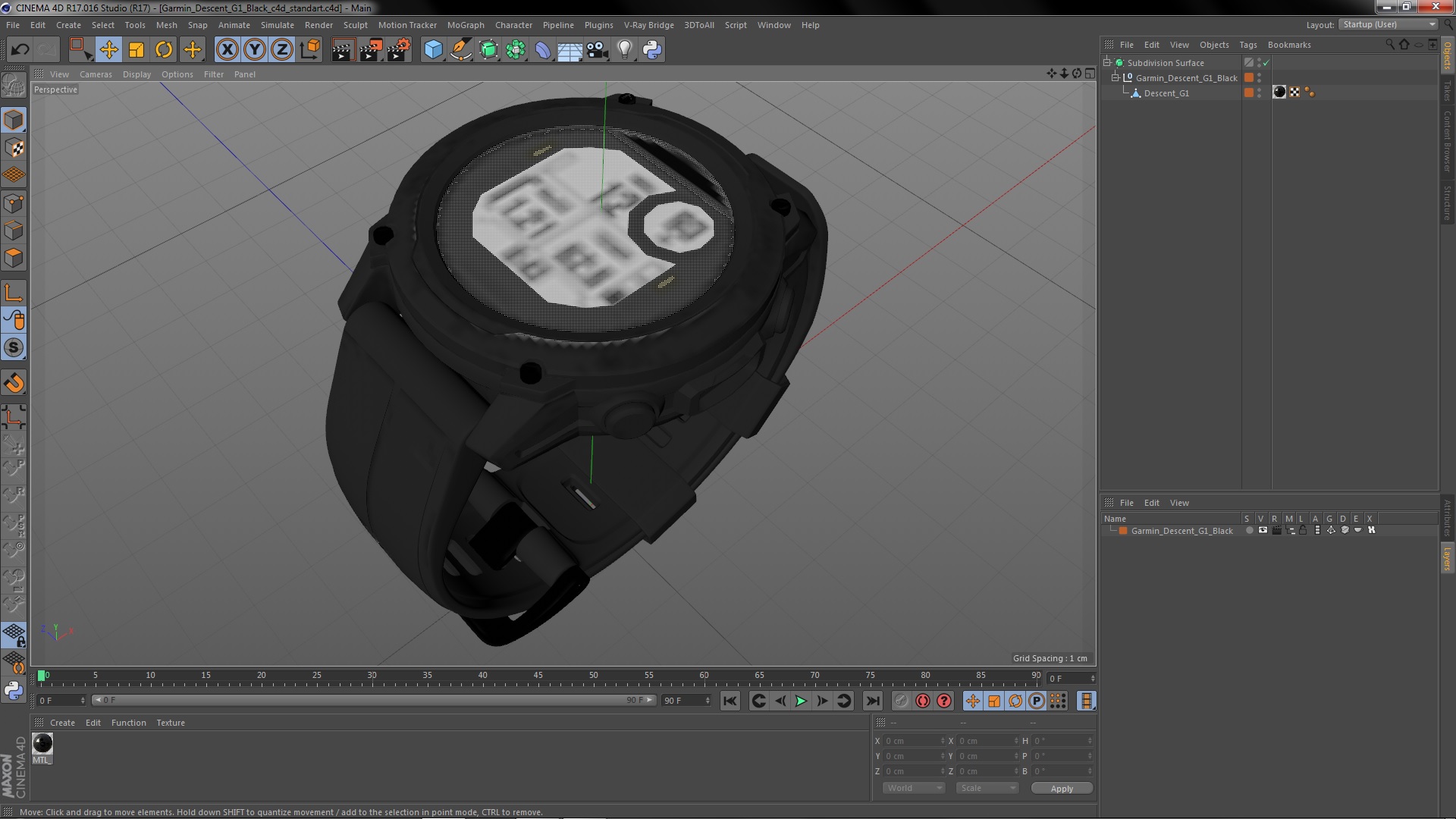
Task: Click the Undo arrow icon
Action: [x=20, y=50]
